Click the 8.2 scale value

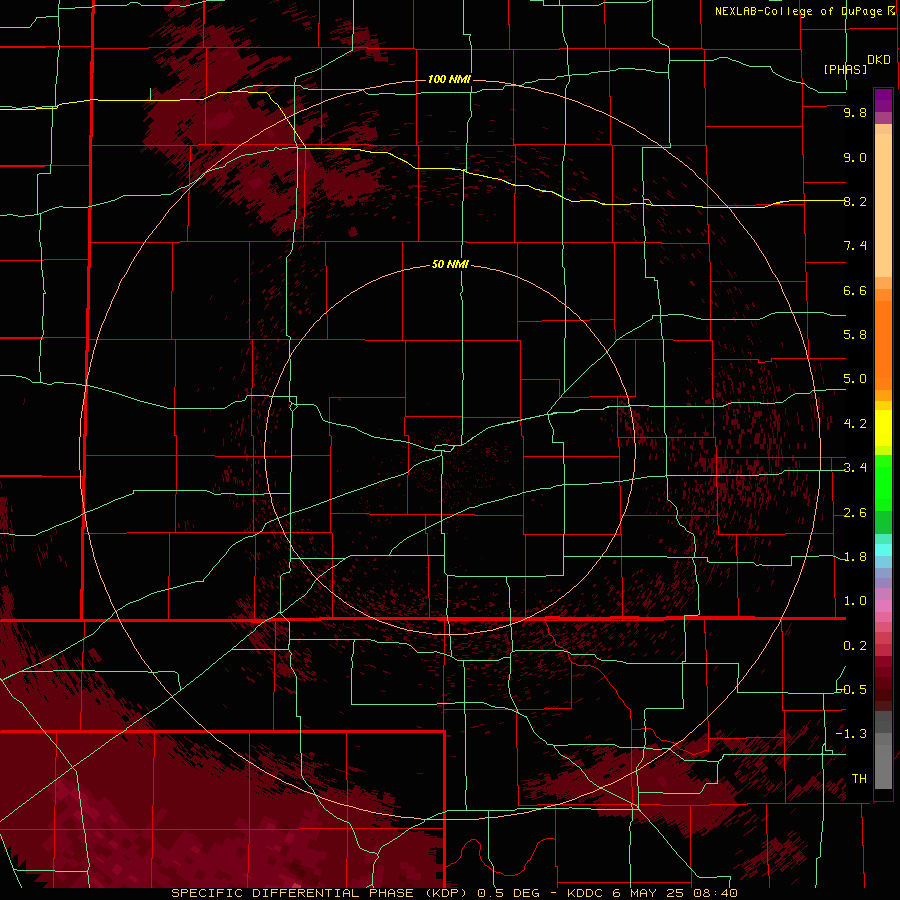[855, 201]
